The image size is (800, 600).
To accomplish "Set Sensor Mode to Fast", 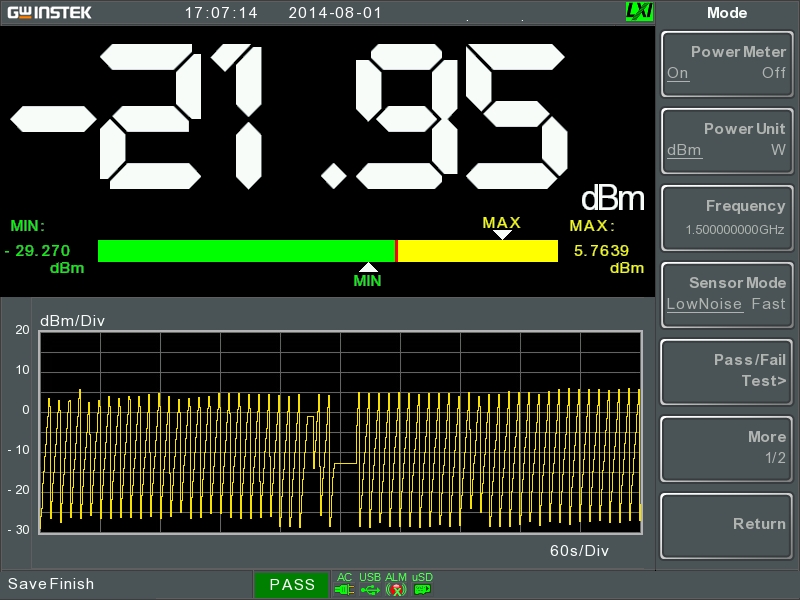I will tap(768, 304).
